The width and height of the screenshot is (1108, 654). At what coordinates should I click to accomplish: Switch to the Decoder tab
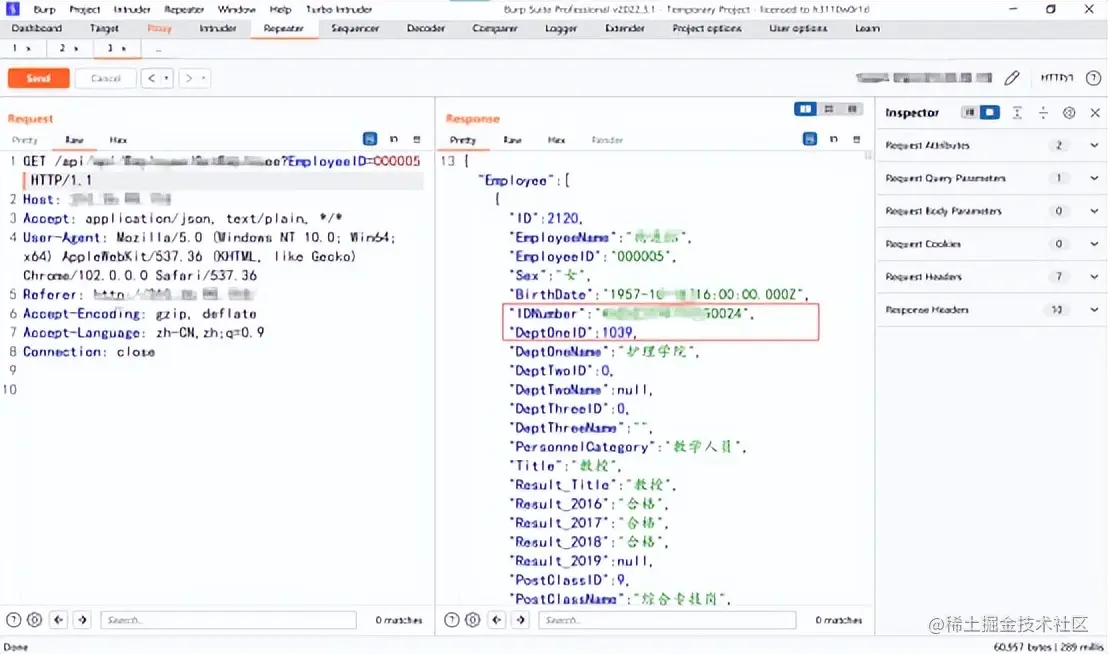425,28
